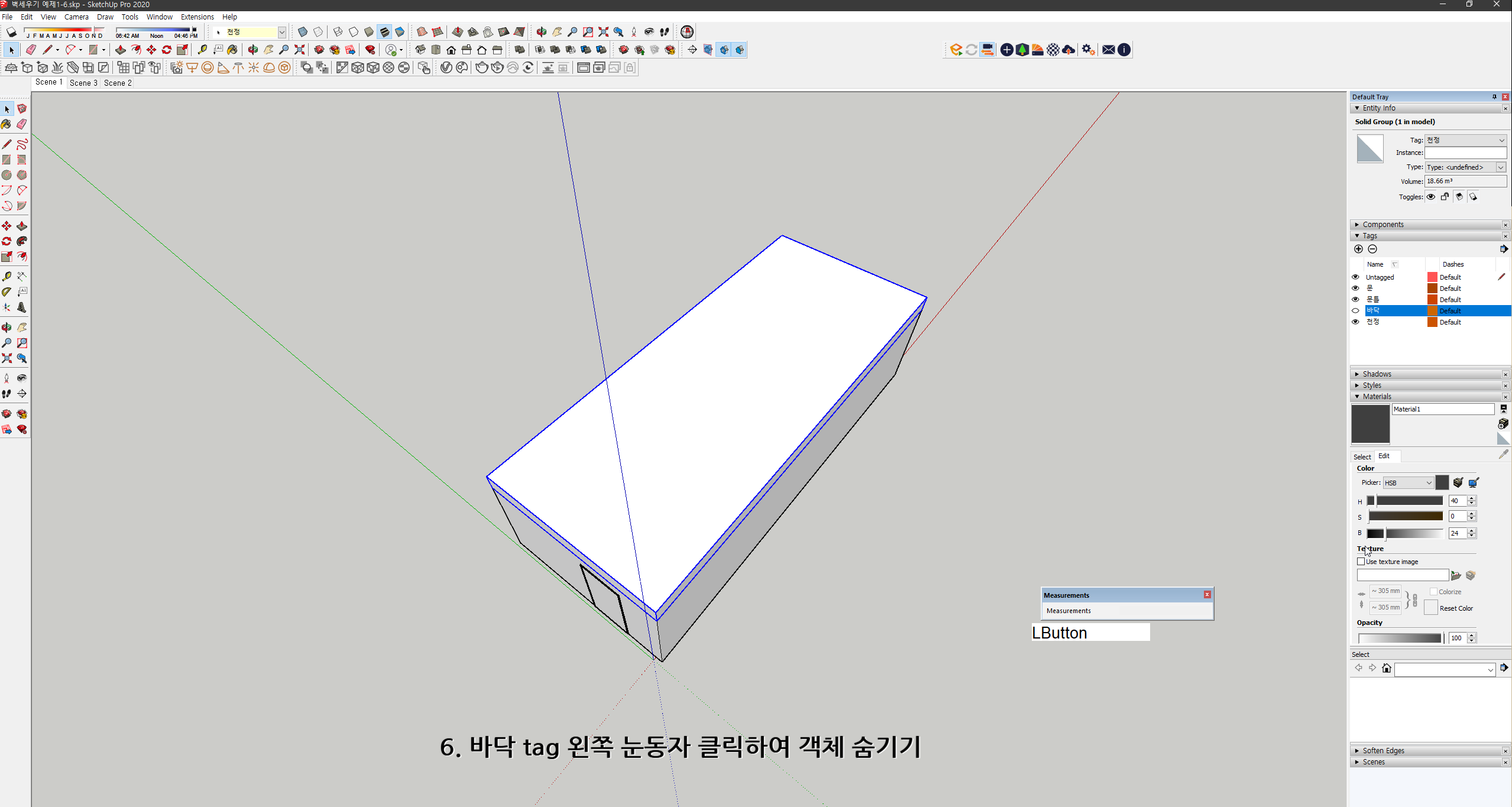1512x807 pixels.
Task: Click Add Tag in the Tags panel
Action: (1358, 249)
